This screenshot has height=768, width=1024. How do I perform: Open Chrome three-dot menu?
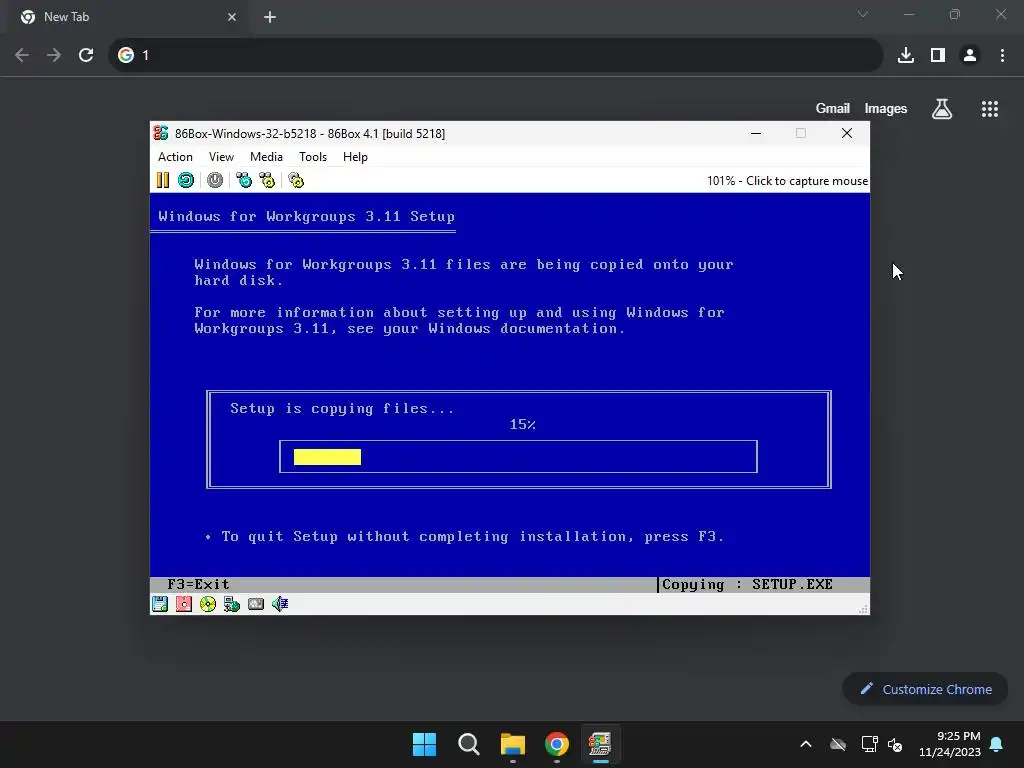[1002, 55]
